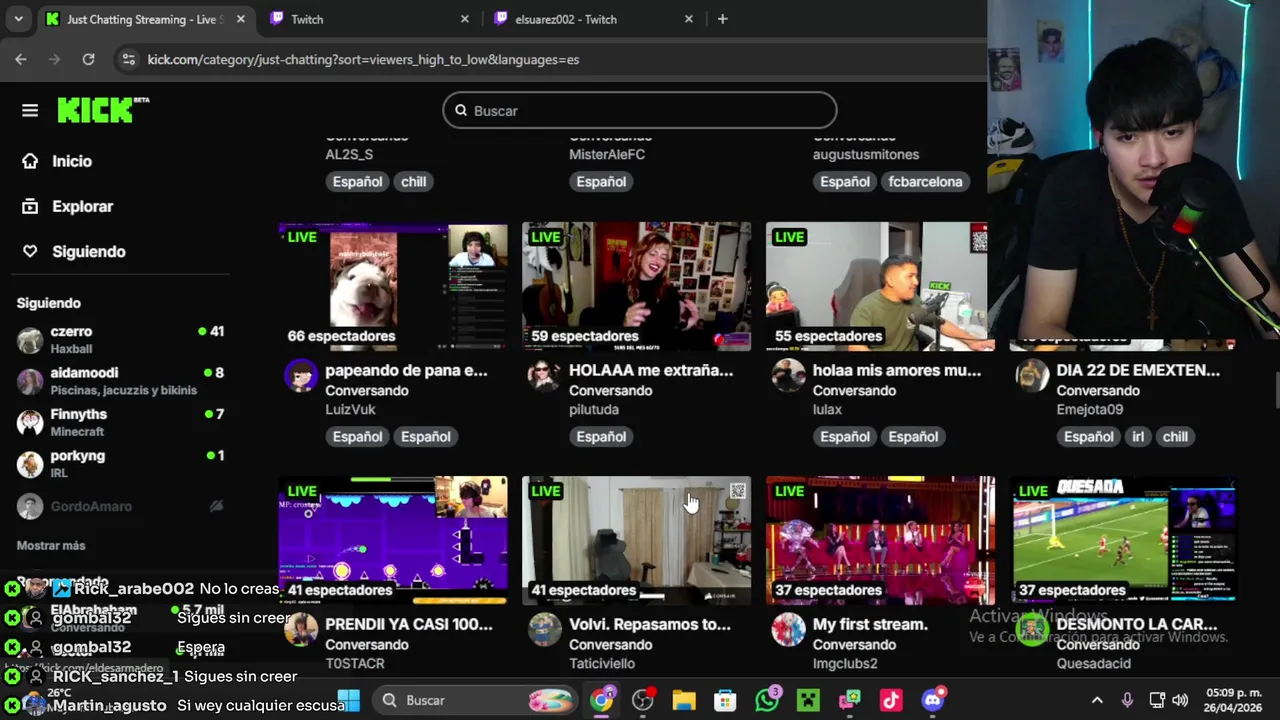Open Explorar in the sidebar
This screenshot has height=720, width=1280.
82,206
